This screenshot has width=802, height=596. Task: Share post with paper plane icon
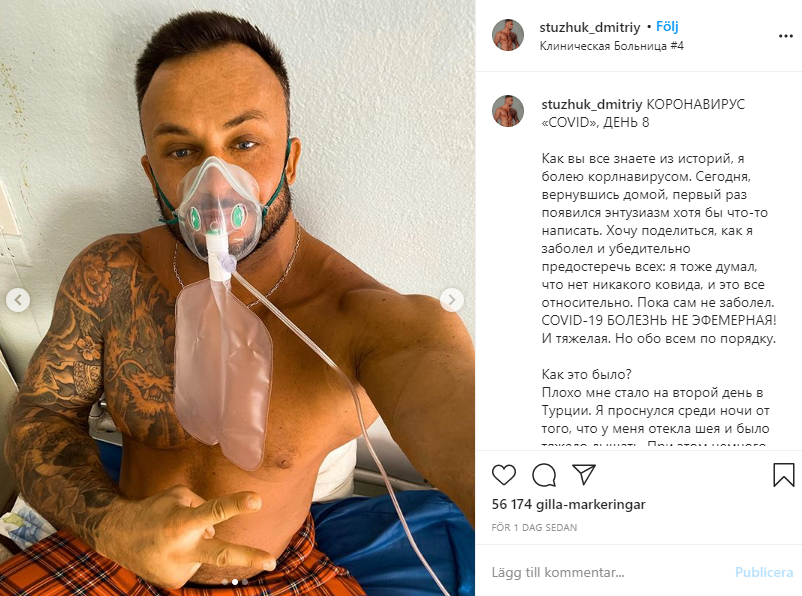(584, 475)
